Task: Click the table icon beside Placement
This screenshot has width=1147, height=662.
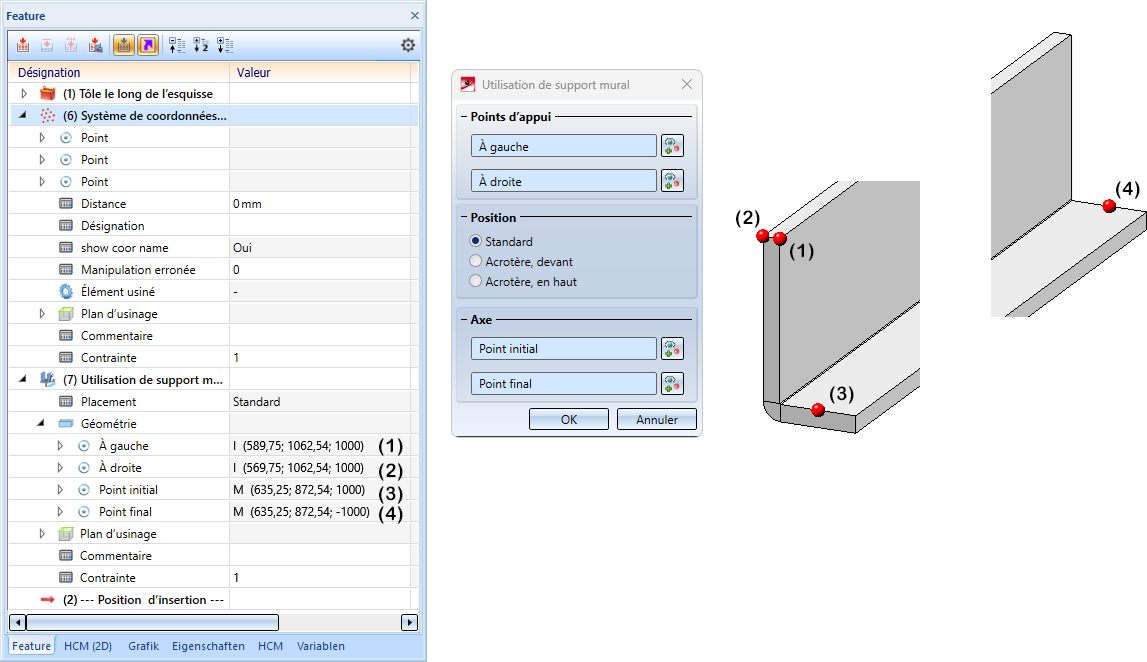Action: tap(66, 402)
